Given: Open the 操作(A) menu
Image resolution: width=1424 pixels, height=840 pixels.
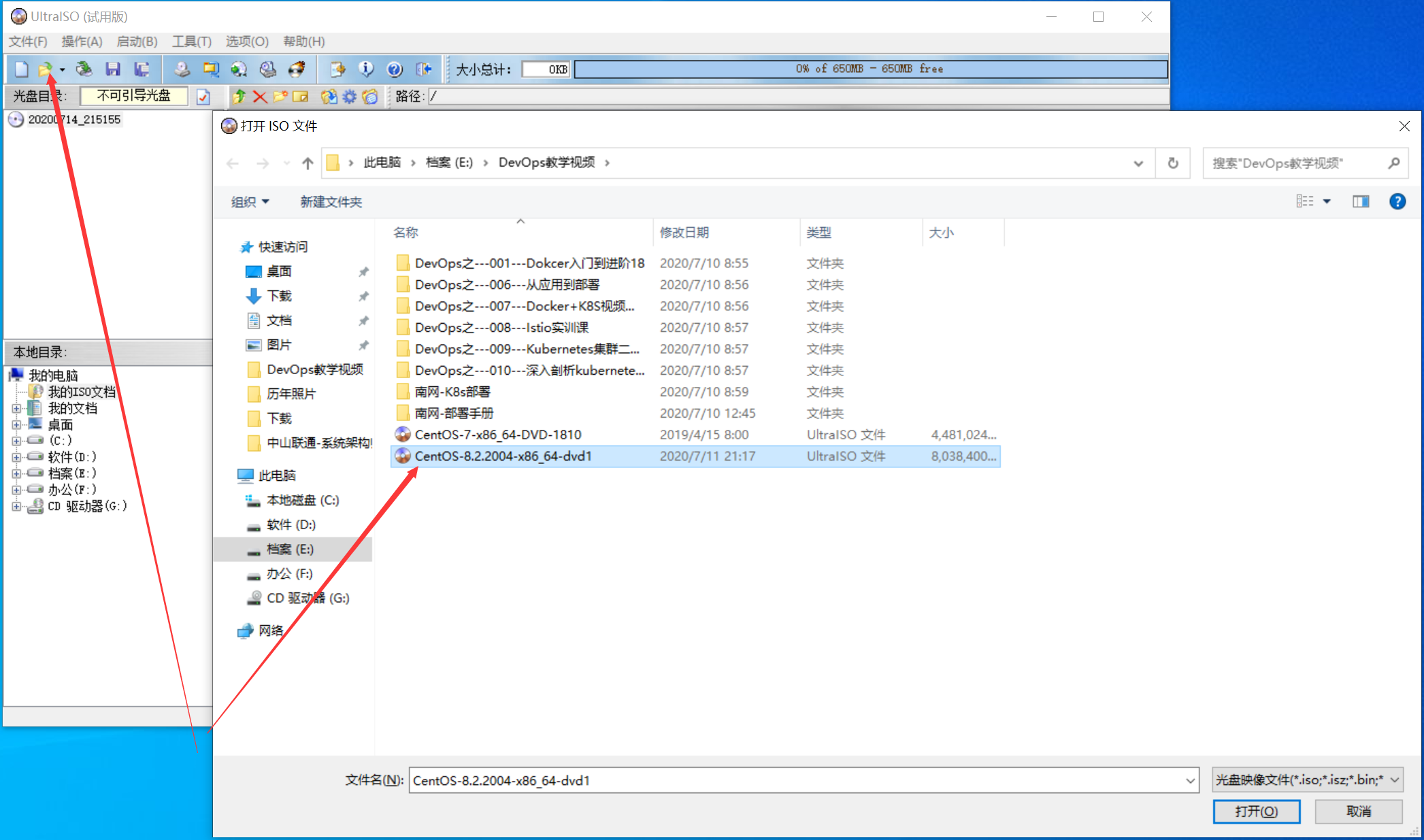Looking at the screenshot, I should pyautogui.click(x=82, y=41).
